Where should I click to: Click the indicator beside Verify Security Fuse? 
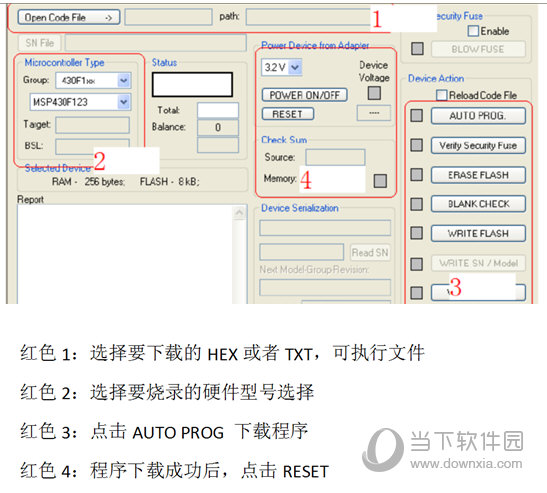(417, 145)
